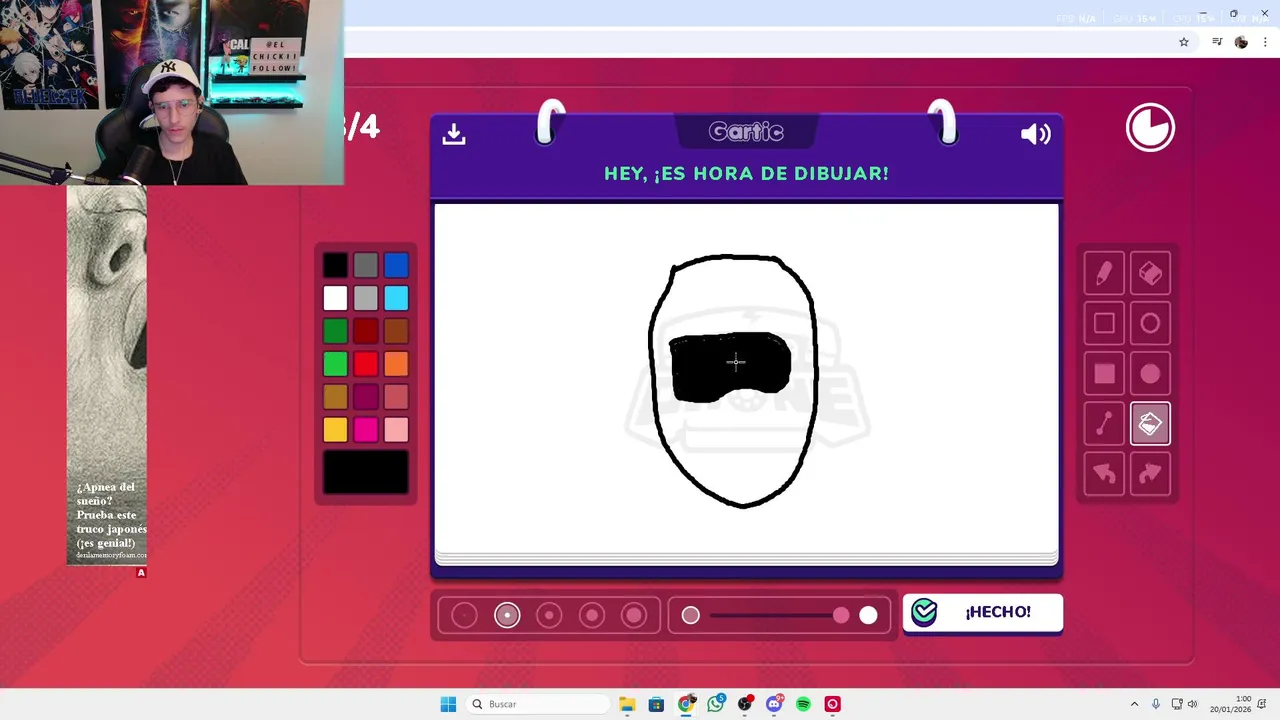
Task: Pick the dark red color swatch
Action: point(366,331)
